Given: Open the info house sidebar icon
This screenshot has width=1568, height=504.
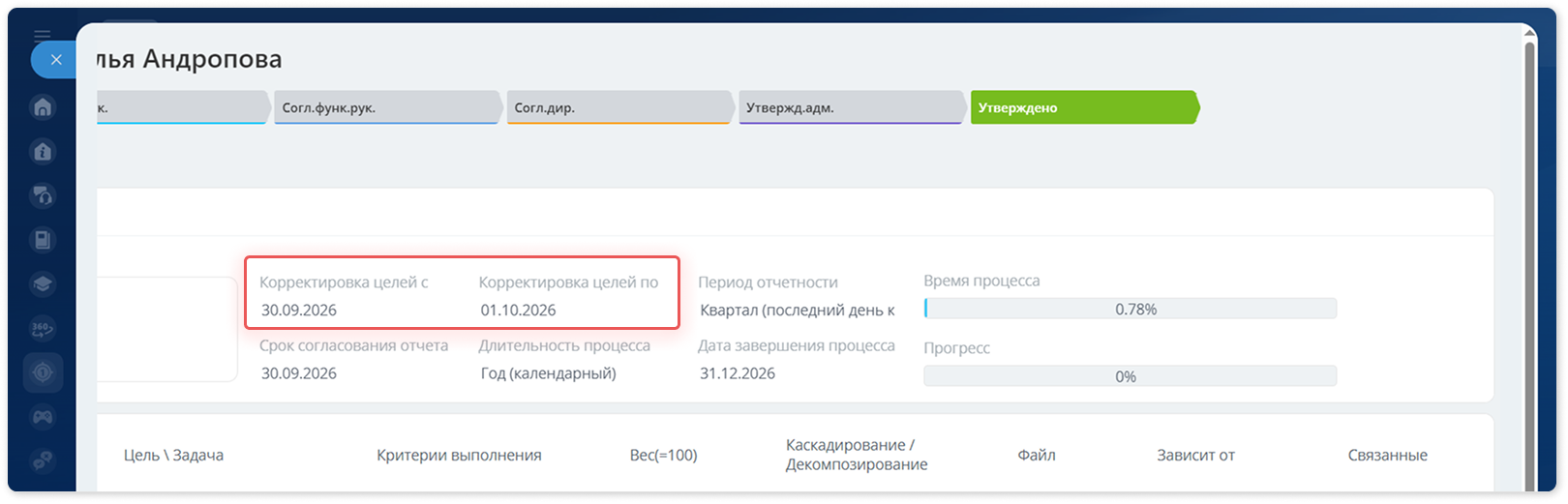Looking at the screenshot, I should click(43, 152).
